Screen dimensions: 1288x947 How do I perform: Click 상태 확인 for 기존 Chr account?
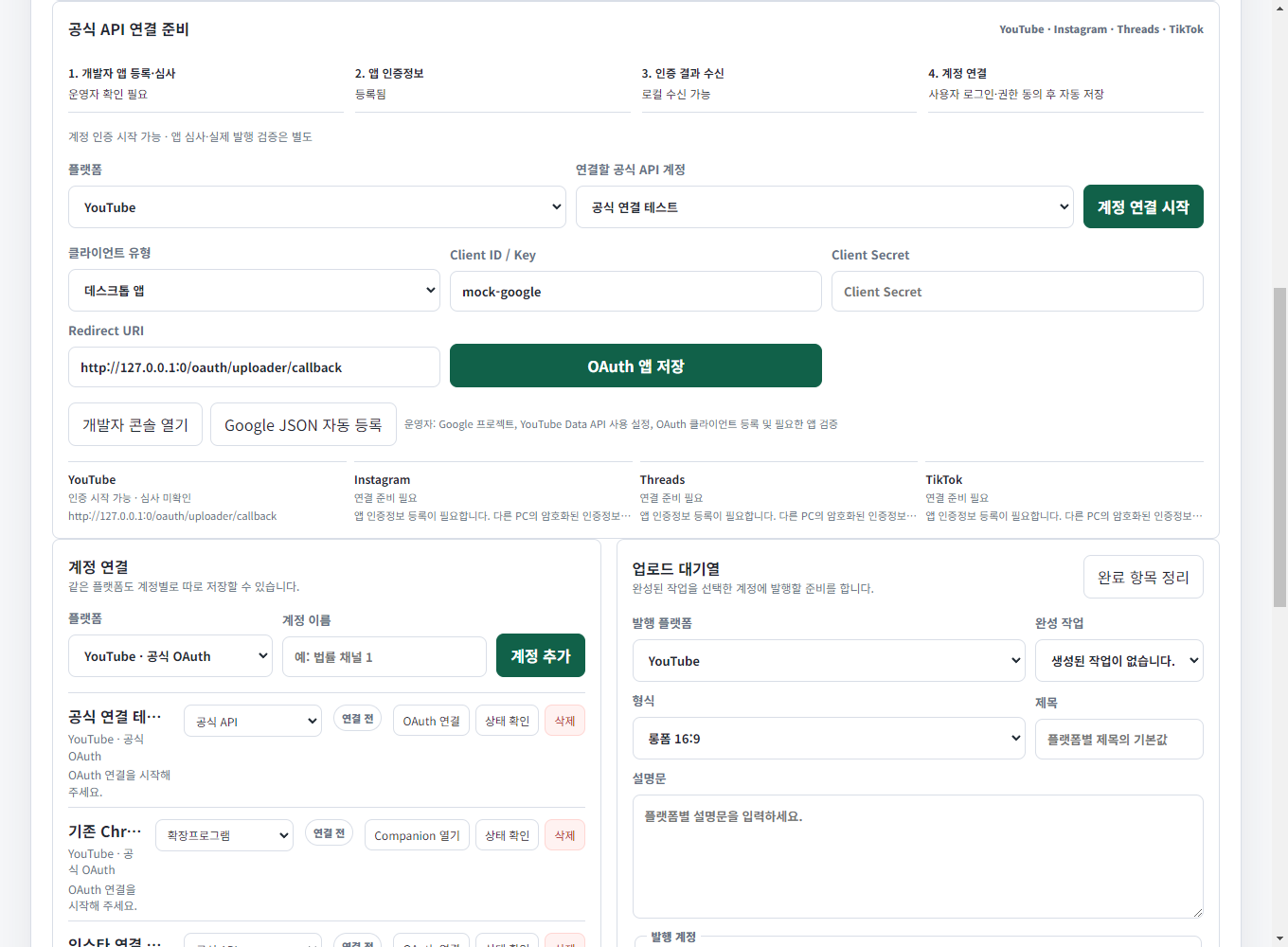point(507,835)
